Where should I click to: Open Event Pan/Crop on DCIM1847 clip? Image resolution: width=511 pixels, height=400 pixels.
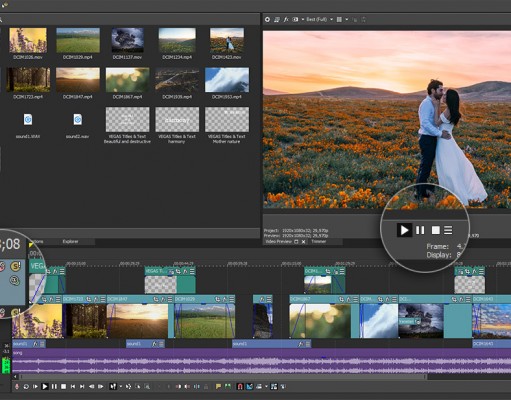click(156, 299)
